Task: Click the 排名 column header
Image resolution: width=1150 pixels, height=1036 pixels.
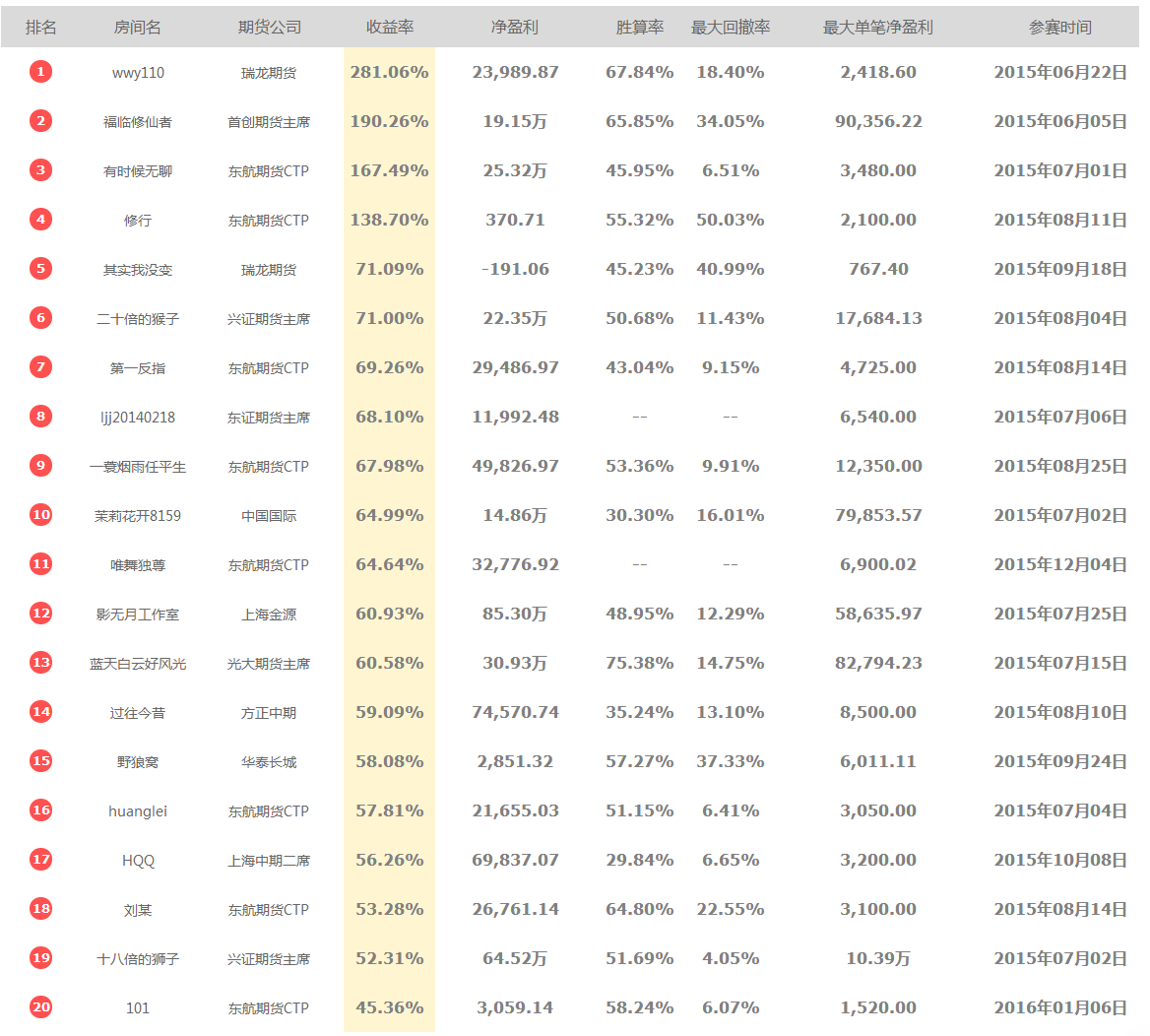Action: click(x=41, y=28)
